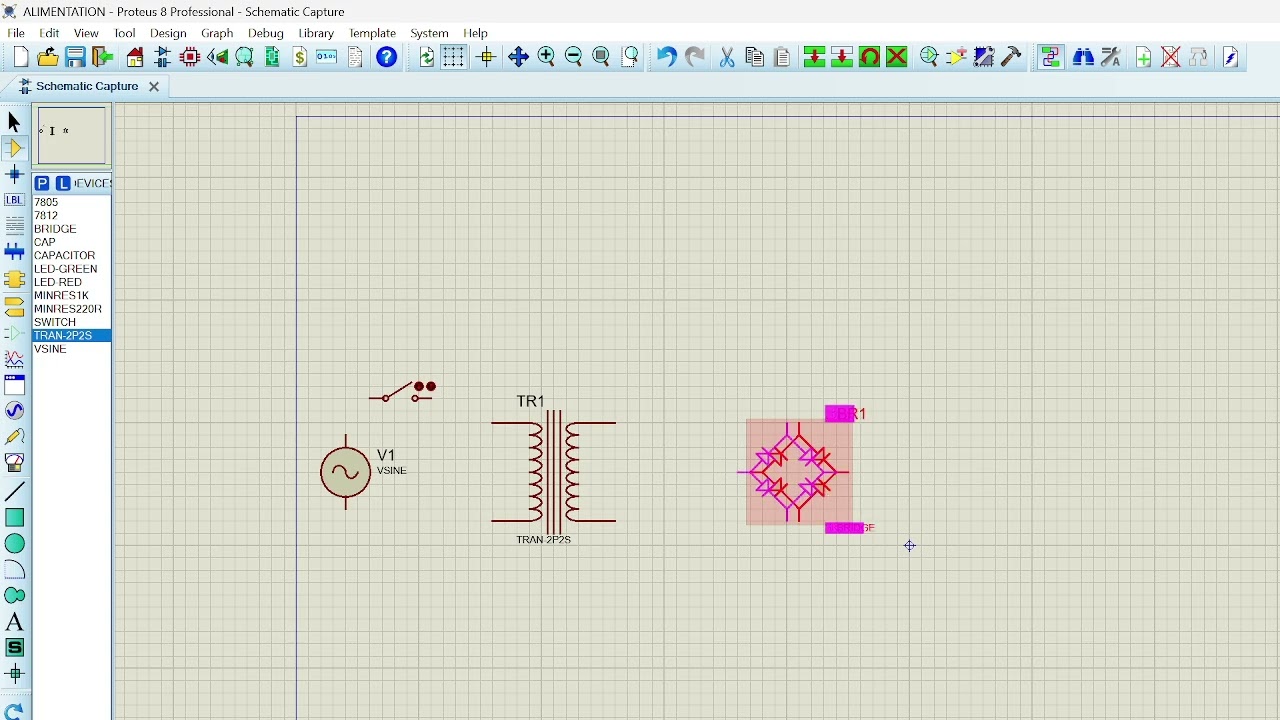
Task: Open the Library menu
Action: coord(316,33)
